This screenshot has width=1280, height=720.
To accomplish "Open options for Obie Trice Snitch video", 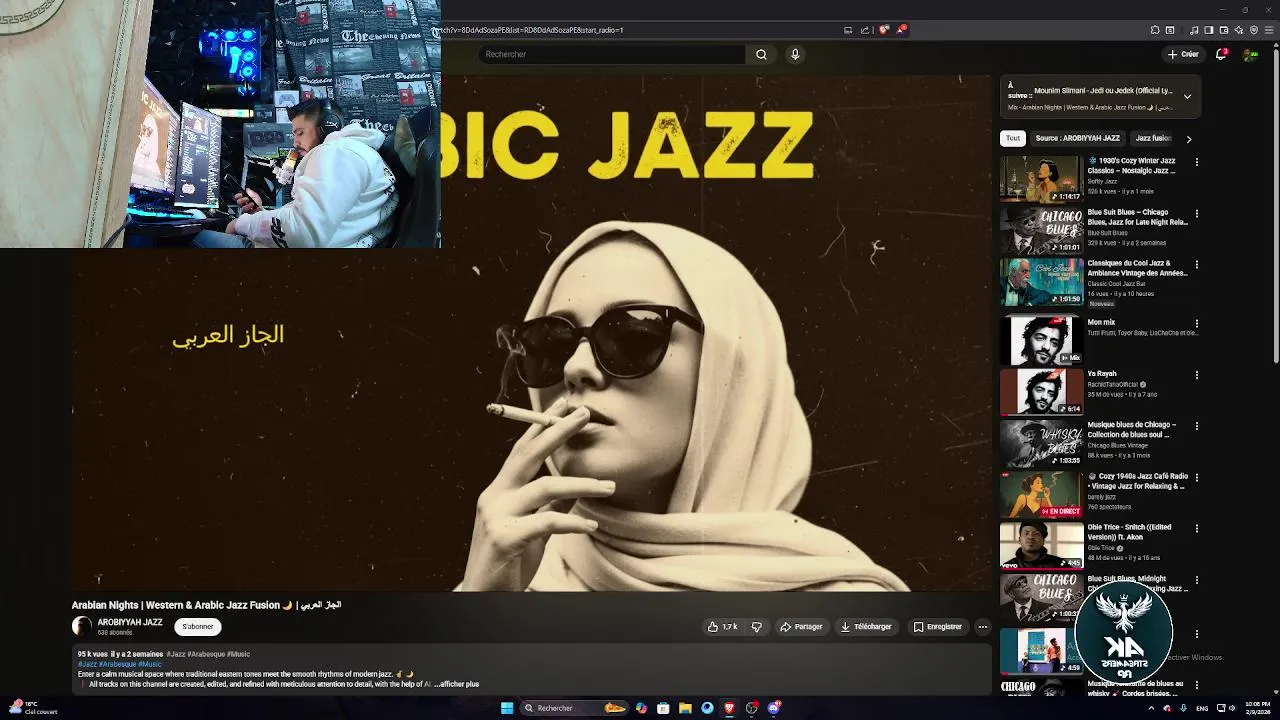I will 1196,528.
